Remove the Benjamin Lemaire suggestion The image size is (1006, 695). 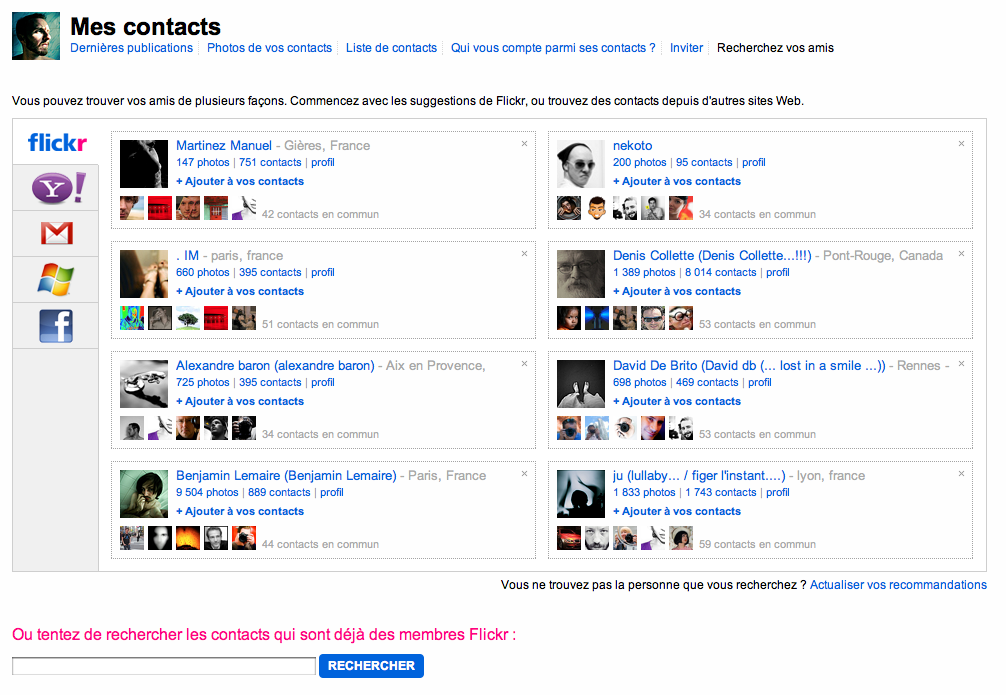pyautogui.click(x=524, y=474)
